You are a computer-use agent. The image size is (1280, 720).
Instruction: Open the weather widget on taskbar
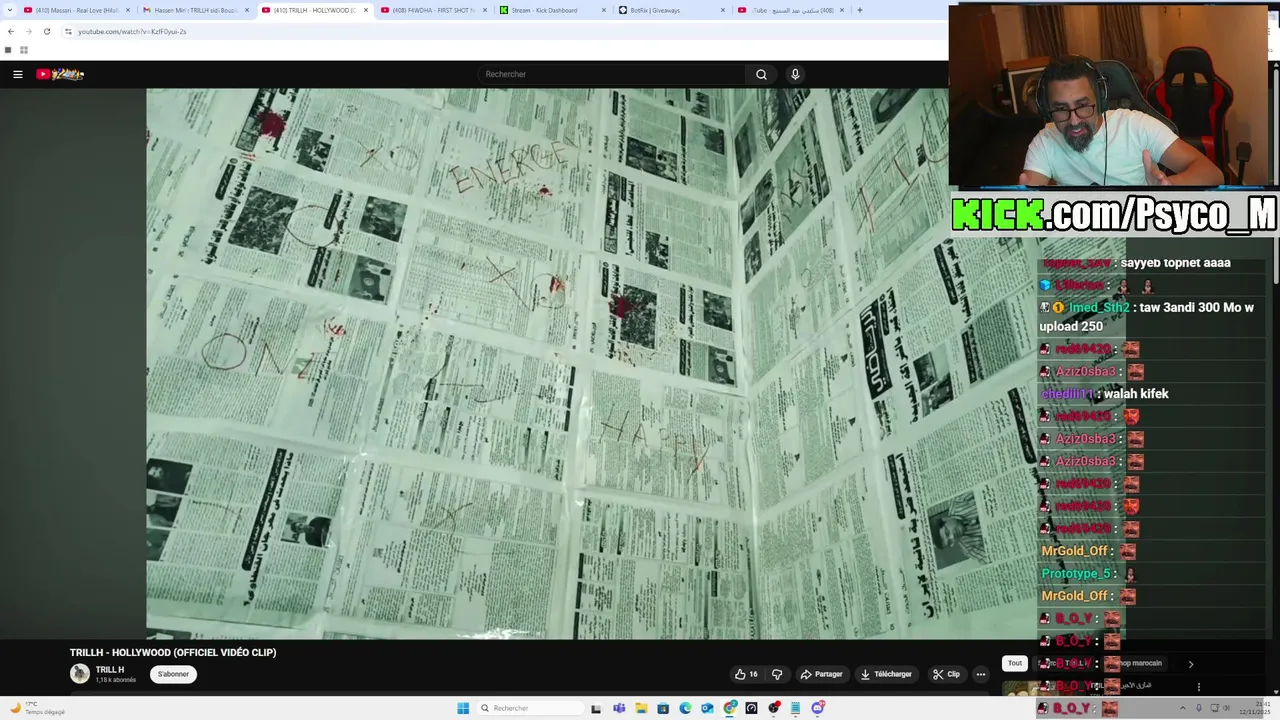point(37,708)
